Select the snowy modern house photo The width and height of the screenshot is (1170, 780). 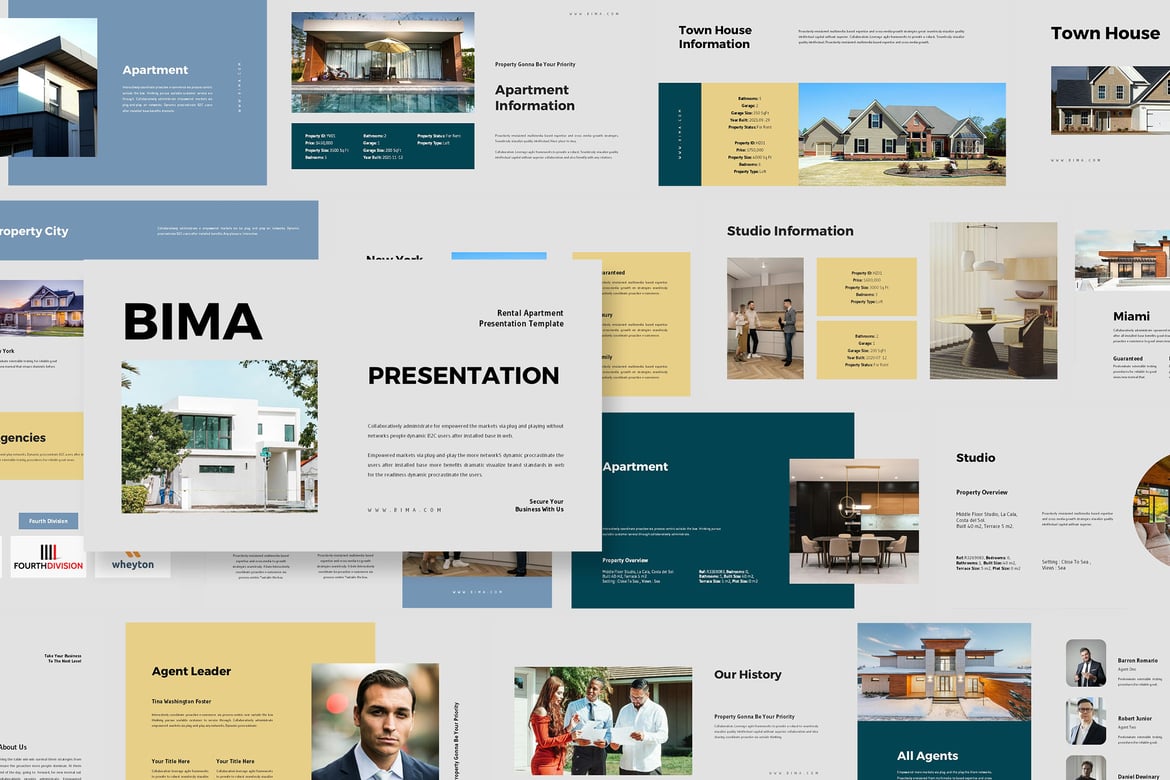click(x=944, y=672)
